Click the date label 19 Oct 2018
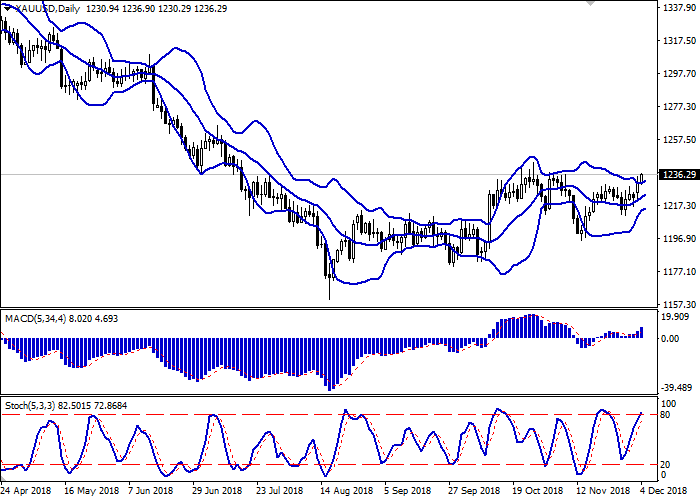This screenshot has height=500, width=700. pos(538,491)
